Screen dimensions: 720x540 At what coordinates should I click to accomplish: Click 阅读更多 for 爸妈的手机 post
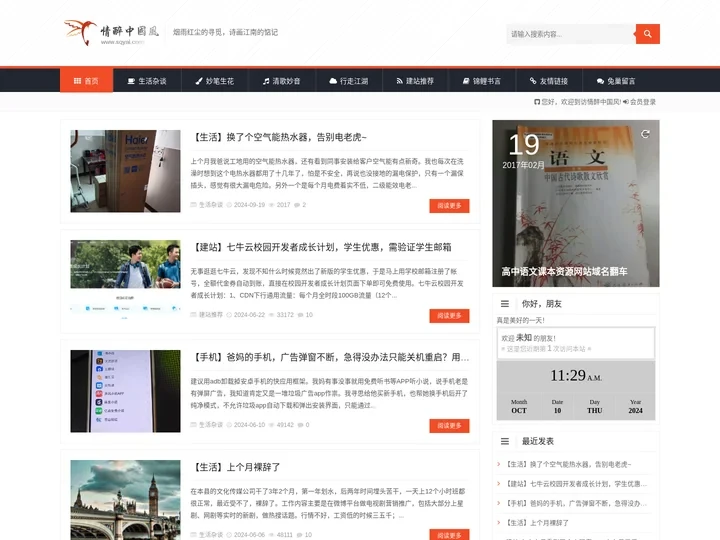pos(449,426)
